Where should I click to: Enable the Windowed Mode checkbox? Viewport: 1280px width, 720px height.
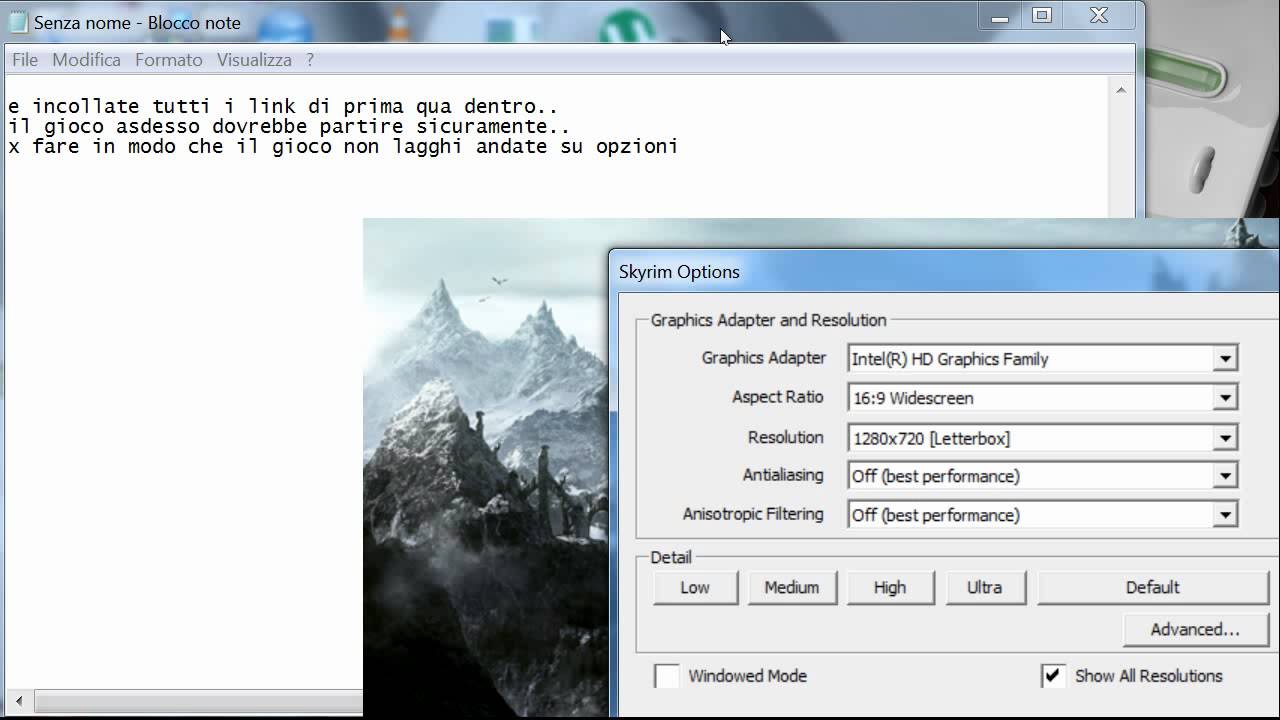click(667, 676)
